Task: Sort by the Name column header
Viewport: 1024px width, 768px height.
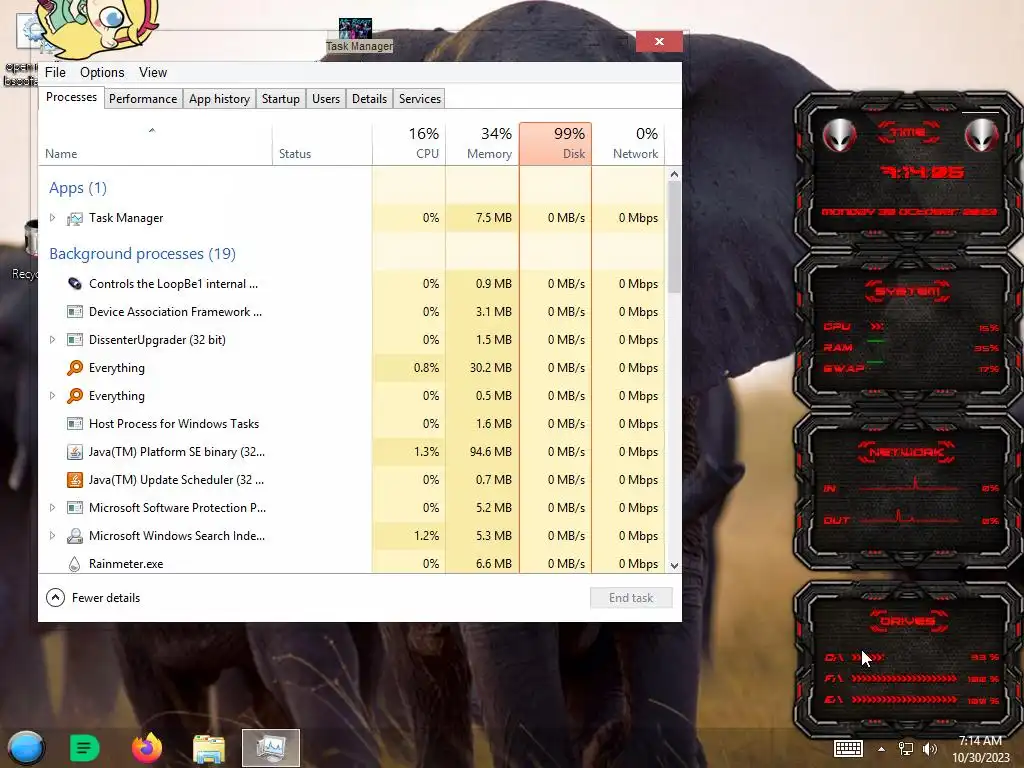Action: coord(155,144)
